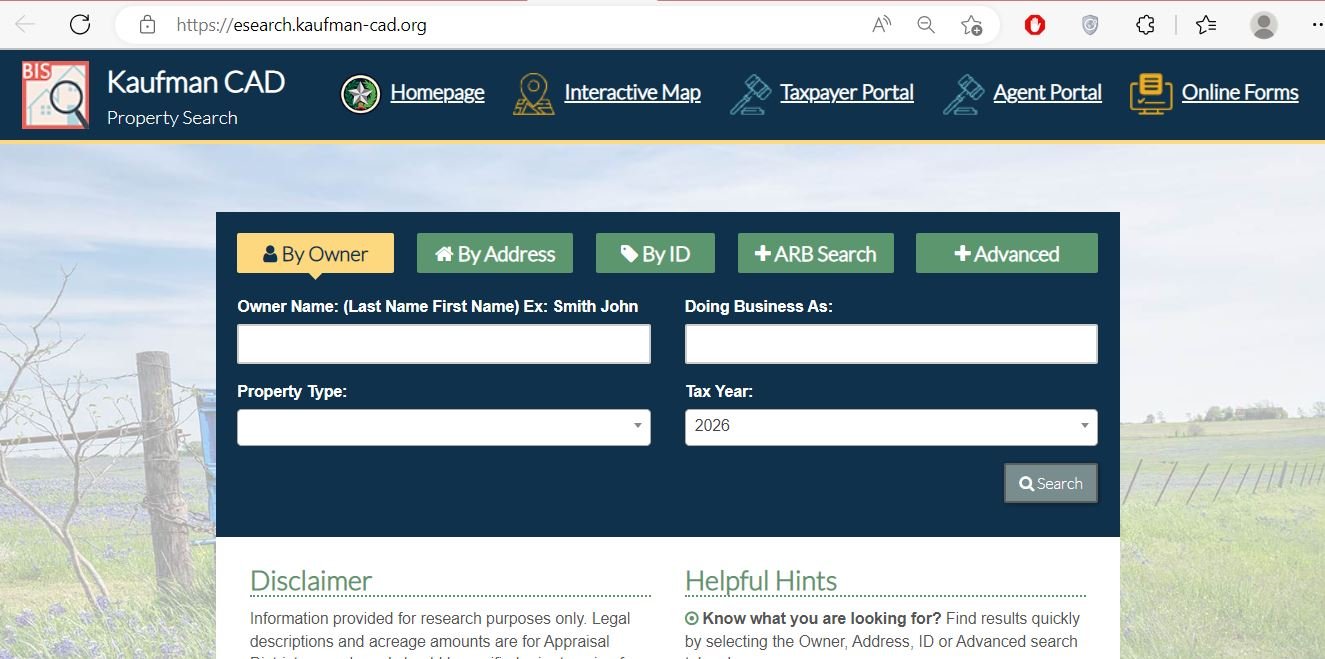Click the Search button
The width and height of the screenshot is (1325, 659).
(1051, 483)
